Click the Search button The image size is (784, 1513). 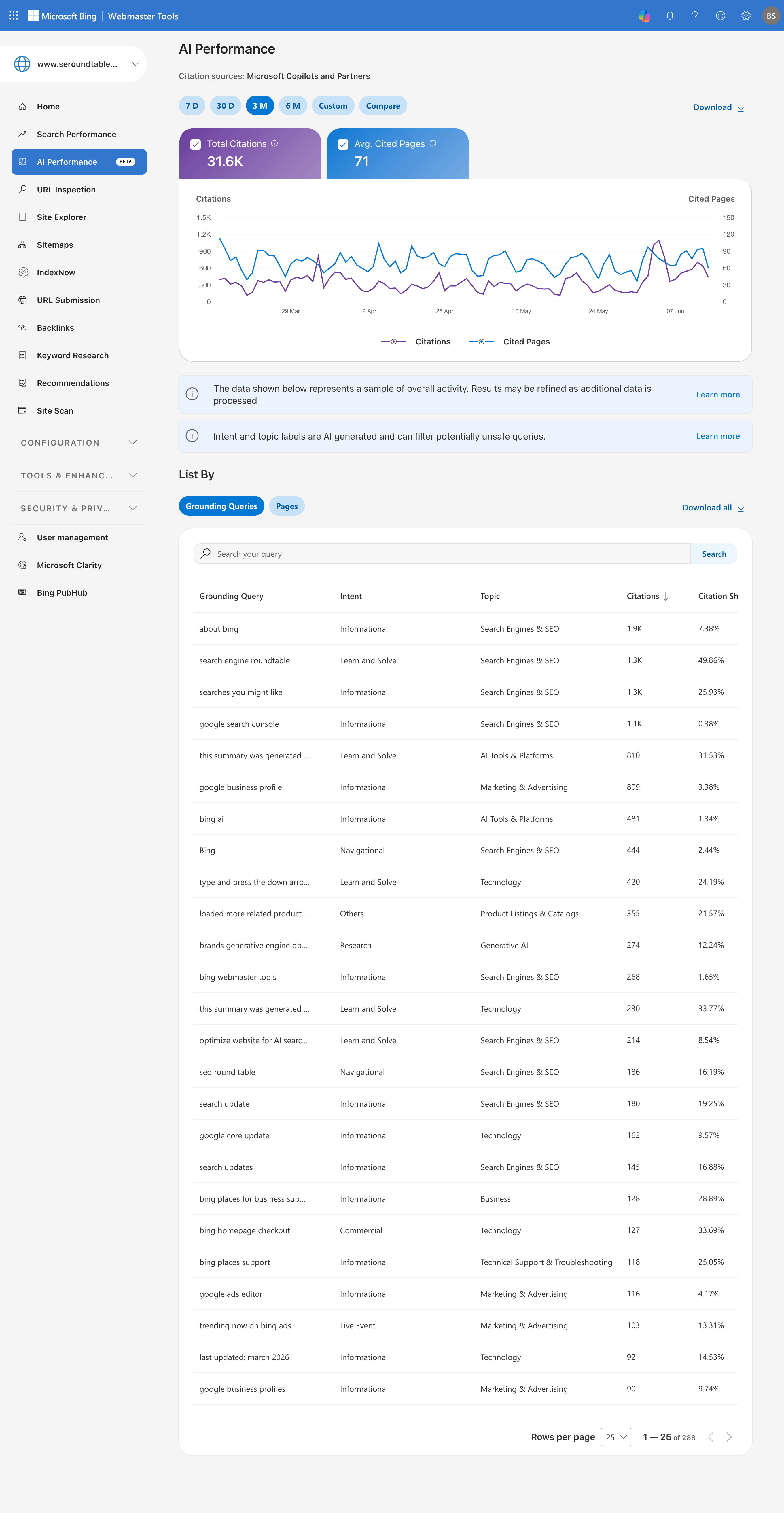pos(713,554)
